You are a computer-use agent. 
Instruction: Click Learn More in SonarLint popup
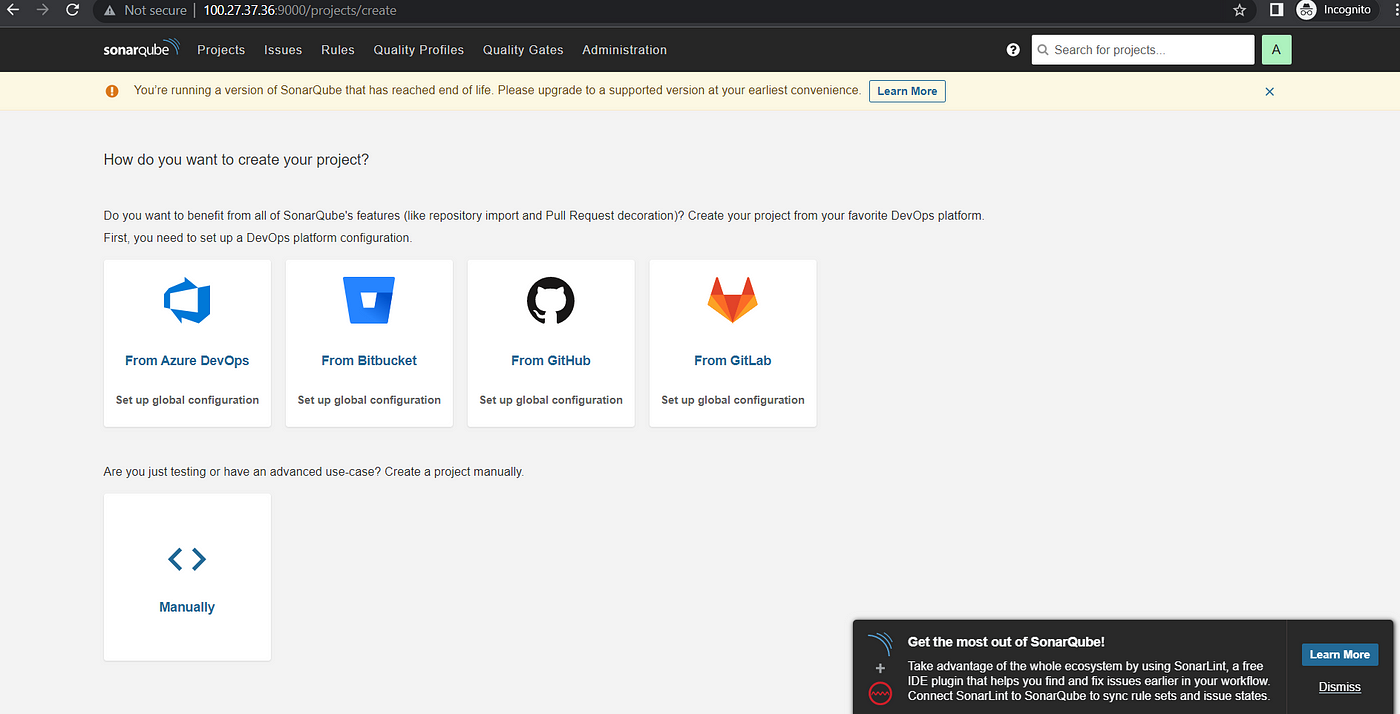click(1340, 655)
